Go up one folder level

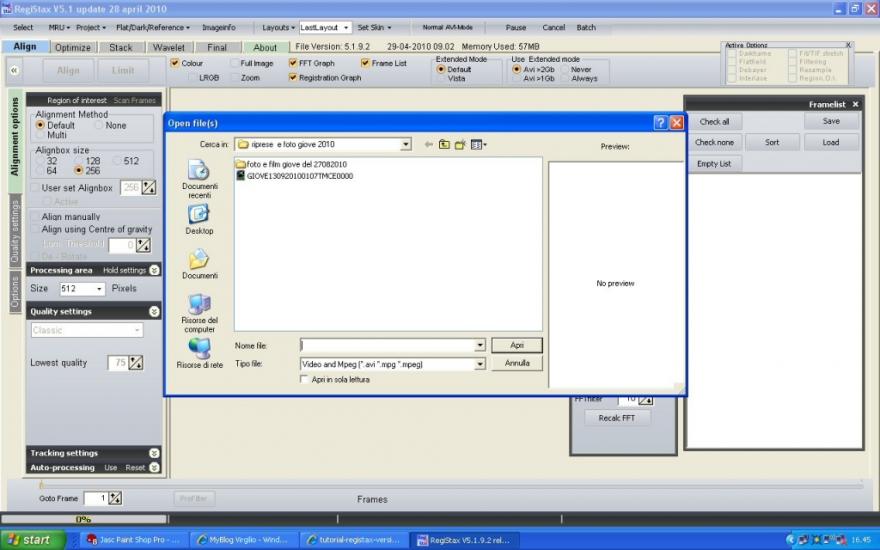point(444,145)
